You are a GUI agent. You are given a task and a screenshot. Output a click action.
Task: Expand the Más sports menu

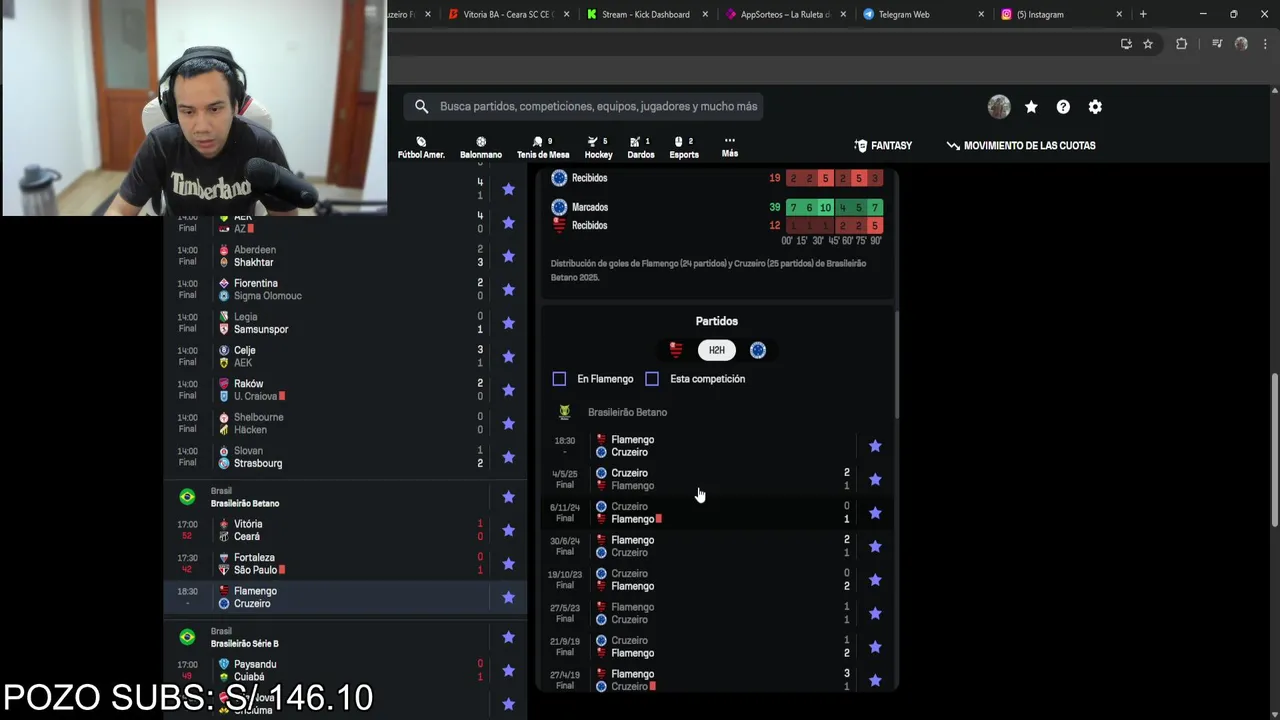point(730,147)
